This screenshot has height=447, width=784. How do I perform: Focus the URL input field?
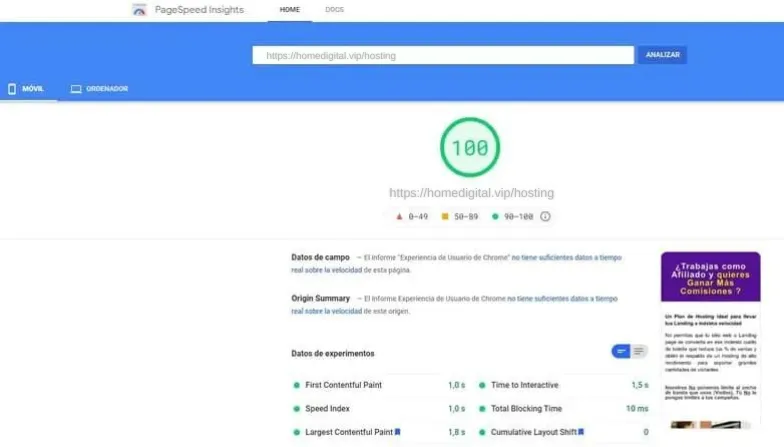[x=443, y=55]
